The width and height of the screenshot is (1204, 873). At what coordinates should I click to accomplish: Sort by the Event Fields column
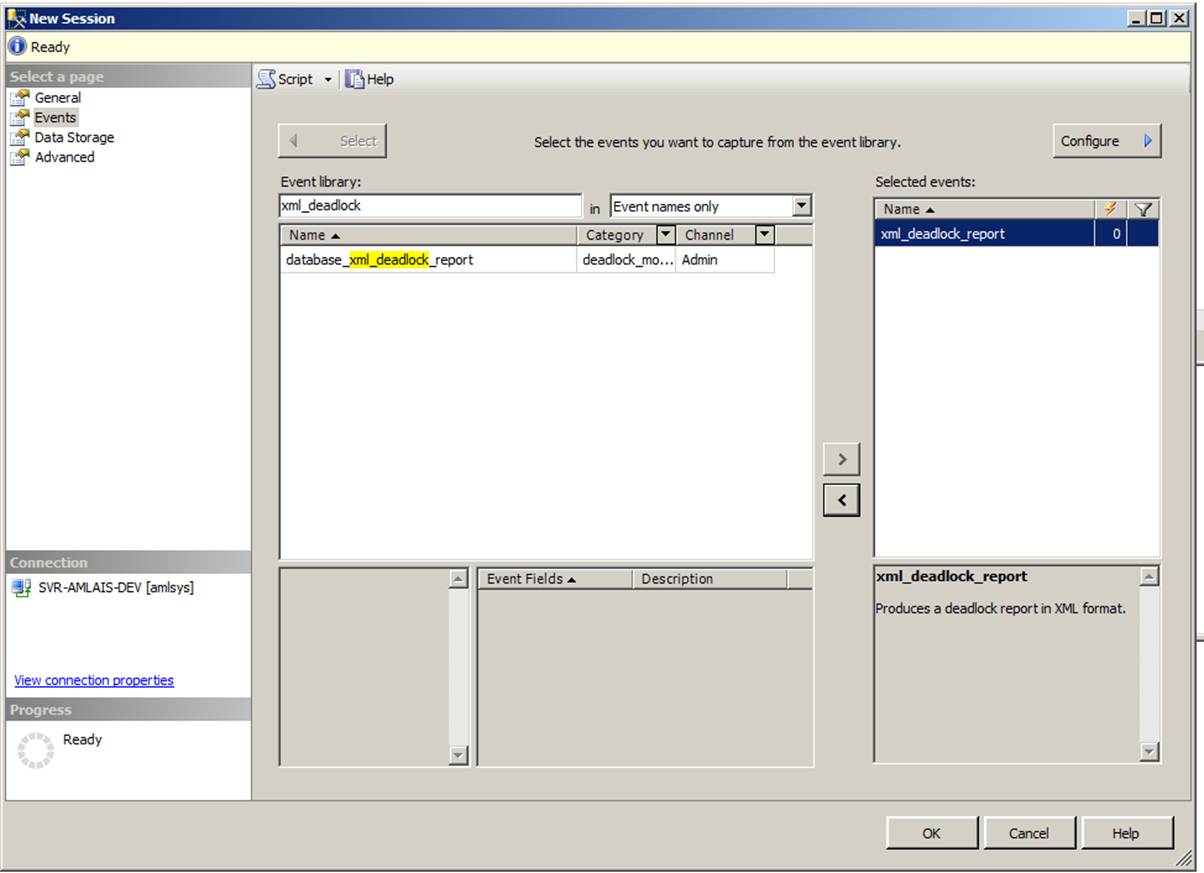(x=555, y=579)
